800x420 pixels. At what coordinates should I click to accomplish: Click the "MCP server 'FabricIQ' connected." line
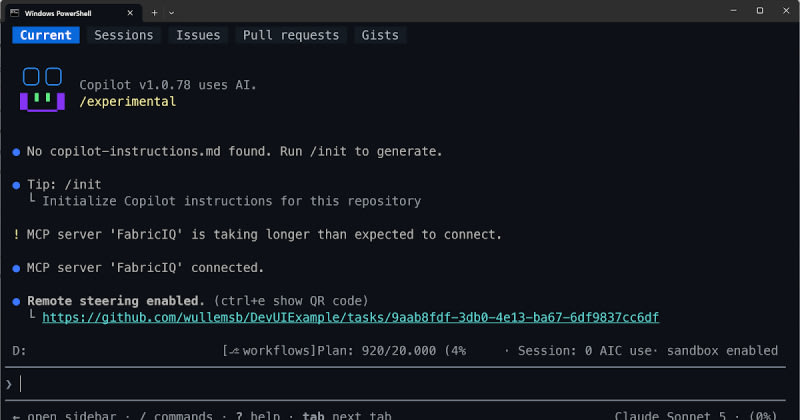click(x=145, y=267)
